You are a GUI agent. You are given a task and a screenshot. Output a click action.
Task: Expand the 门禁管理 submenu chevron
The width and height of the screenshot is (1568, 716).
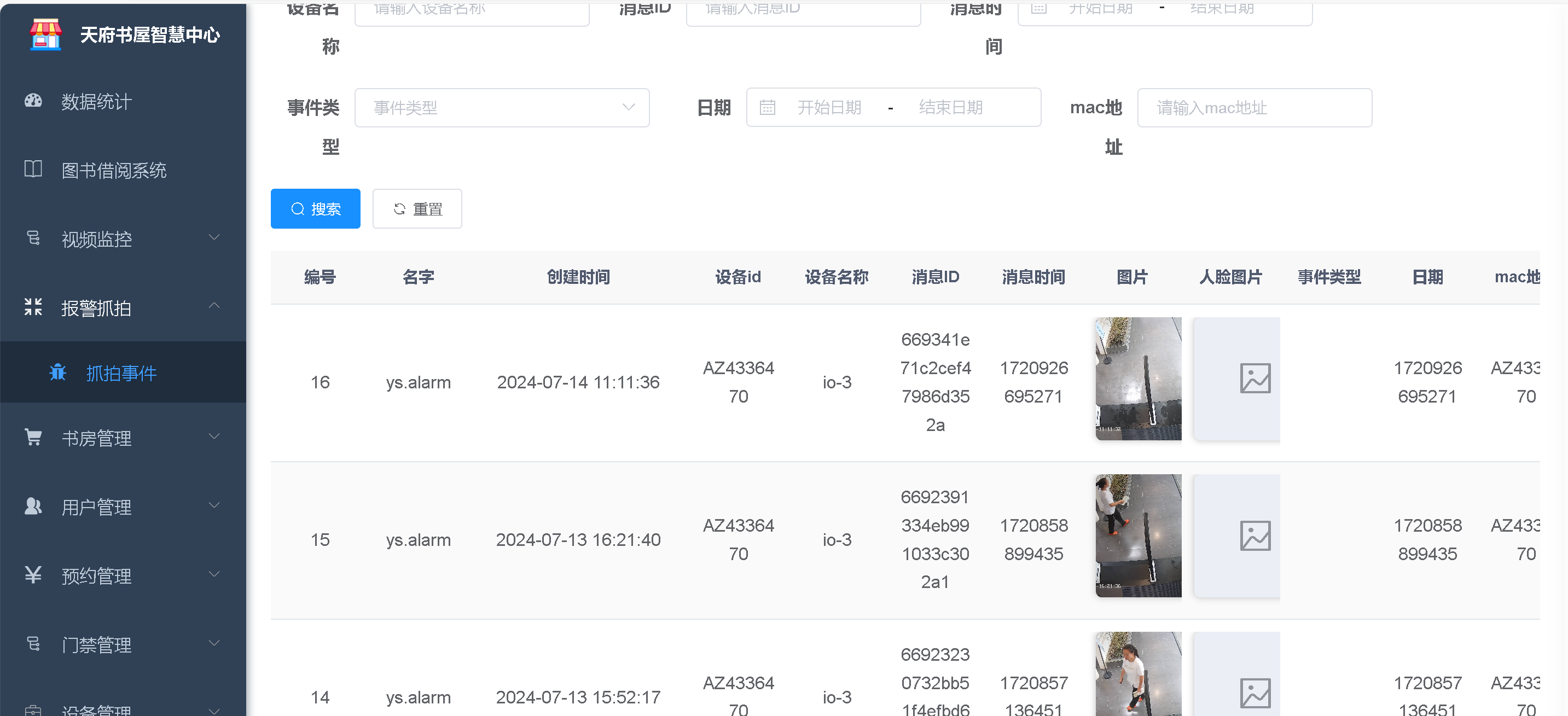[x=214, y=642]
